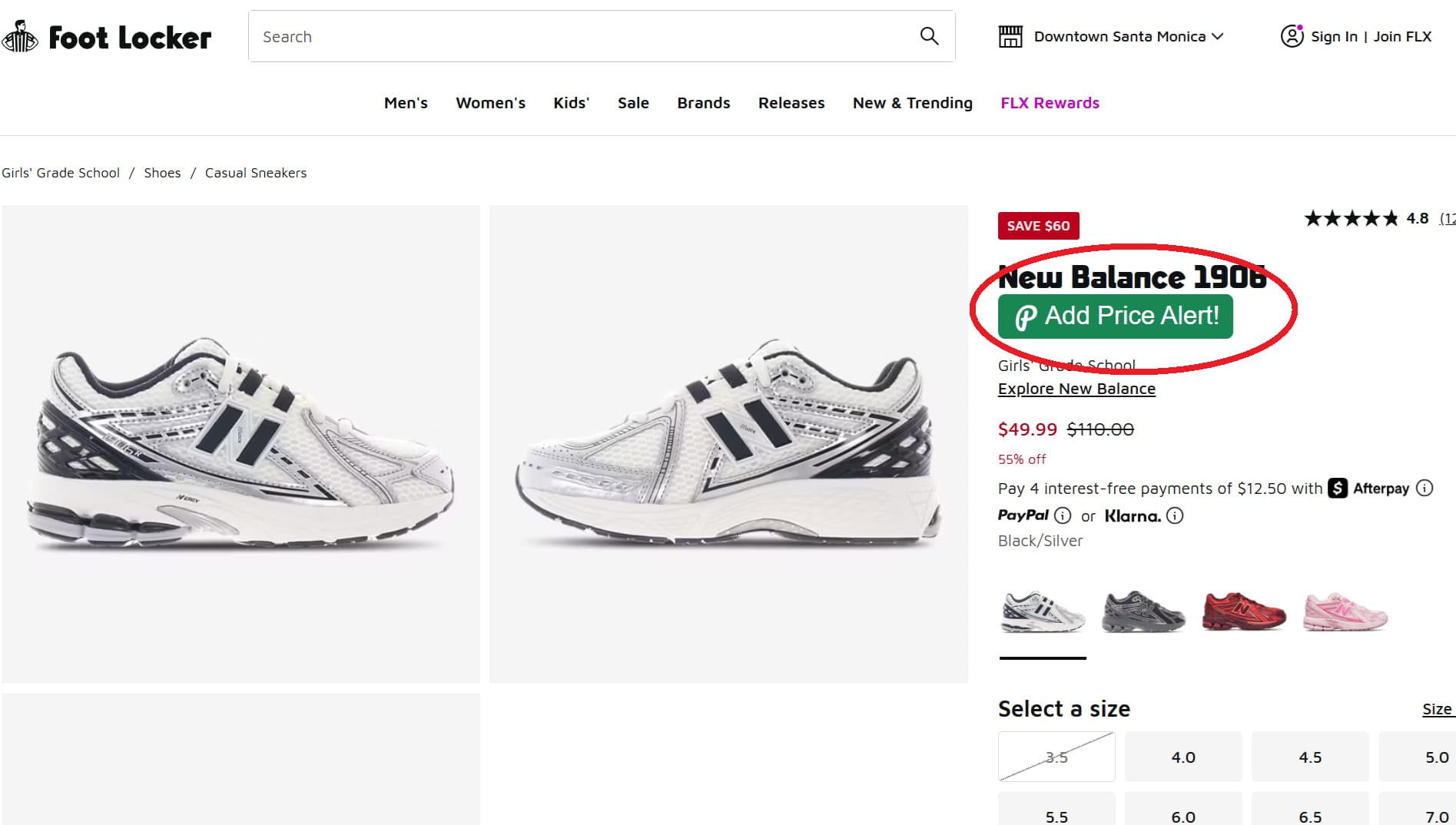Click the Sign In link

coord(1334,36)
